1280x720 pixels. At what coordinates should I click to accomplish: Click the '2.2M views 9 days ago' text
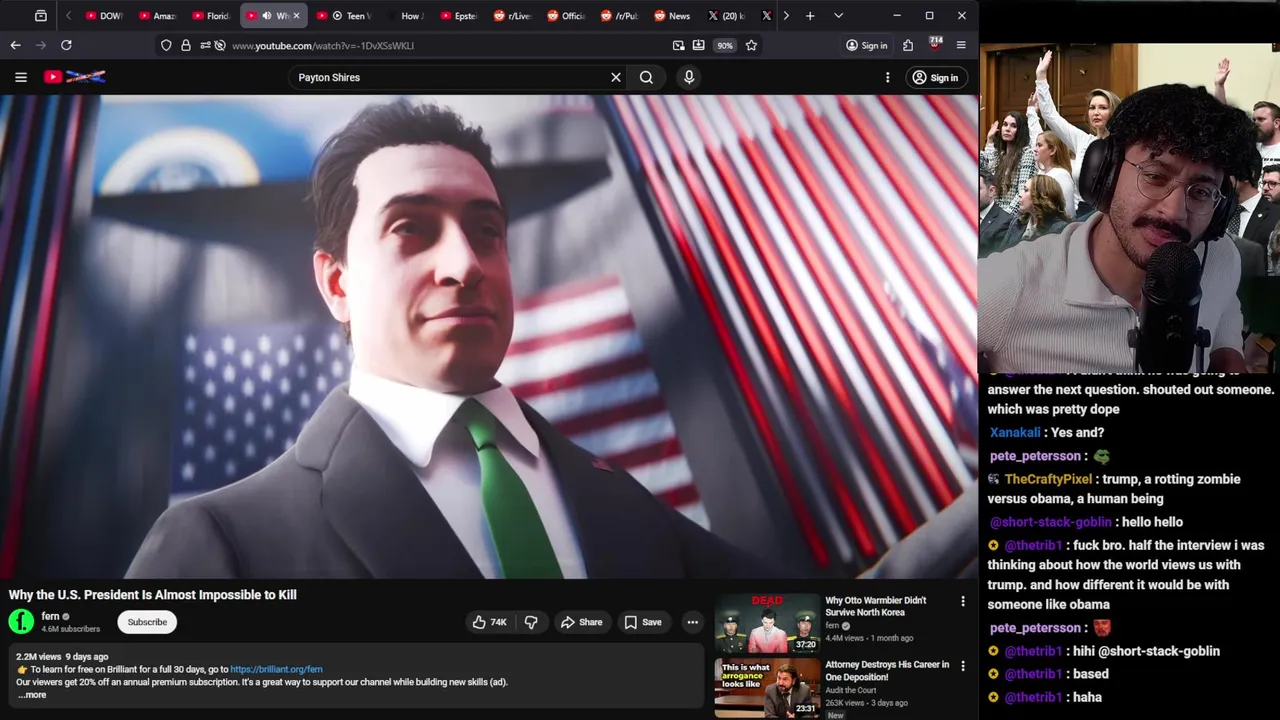click(62, 657)
